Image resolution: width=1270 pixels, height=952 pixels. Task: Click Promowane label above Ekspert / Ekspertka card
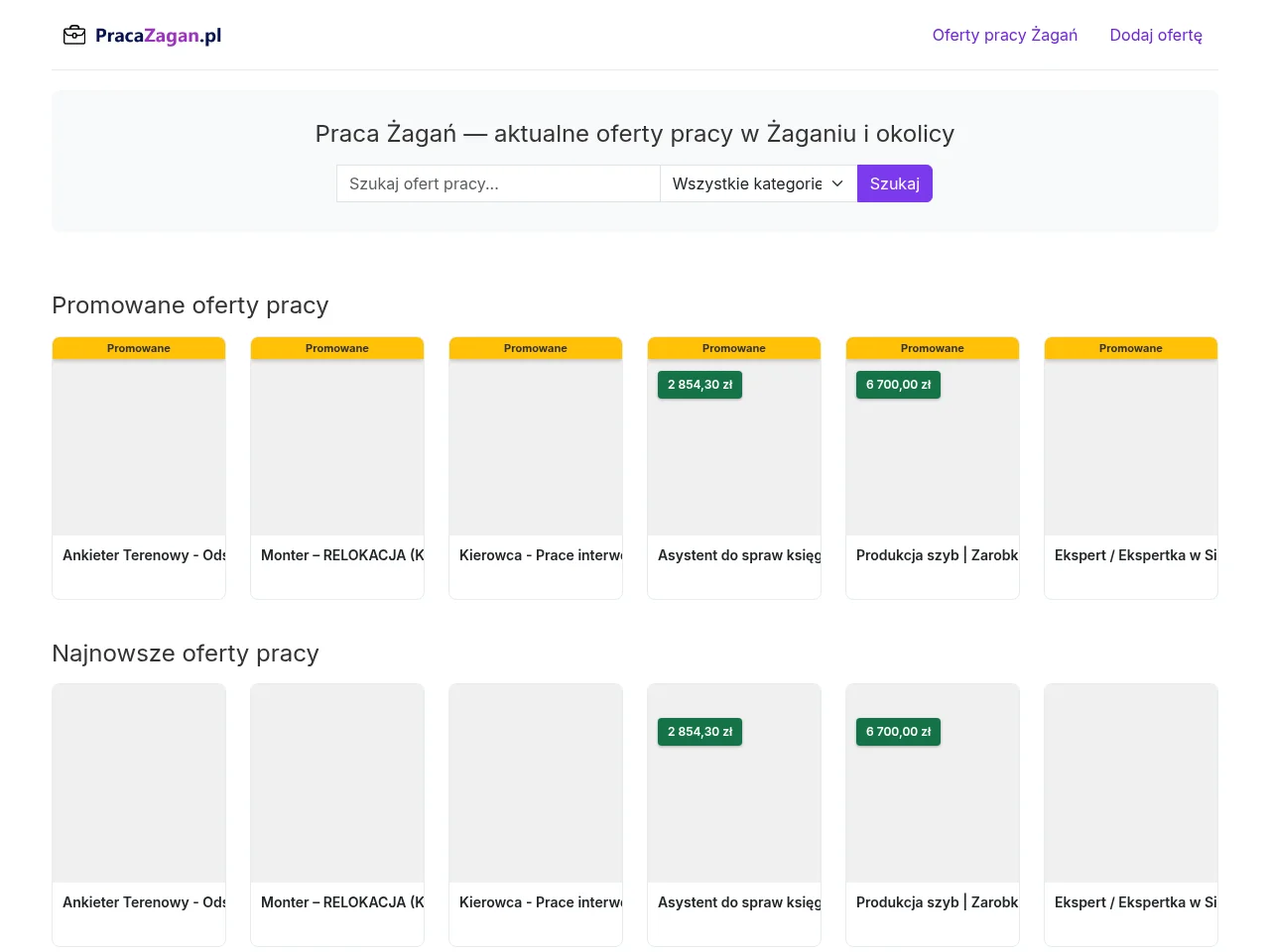(x=1131, y=348)
